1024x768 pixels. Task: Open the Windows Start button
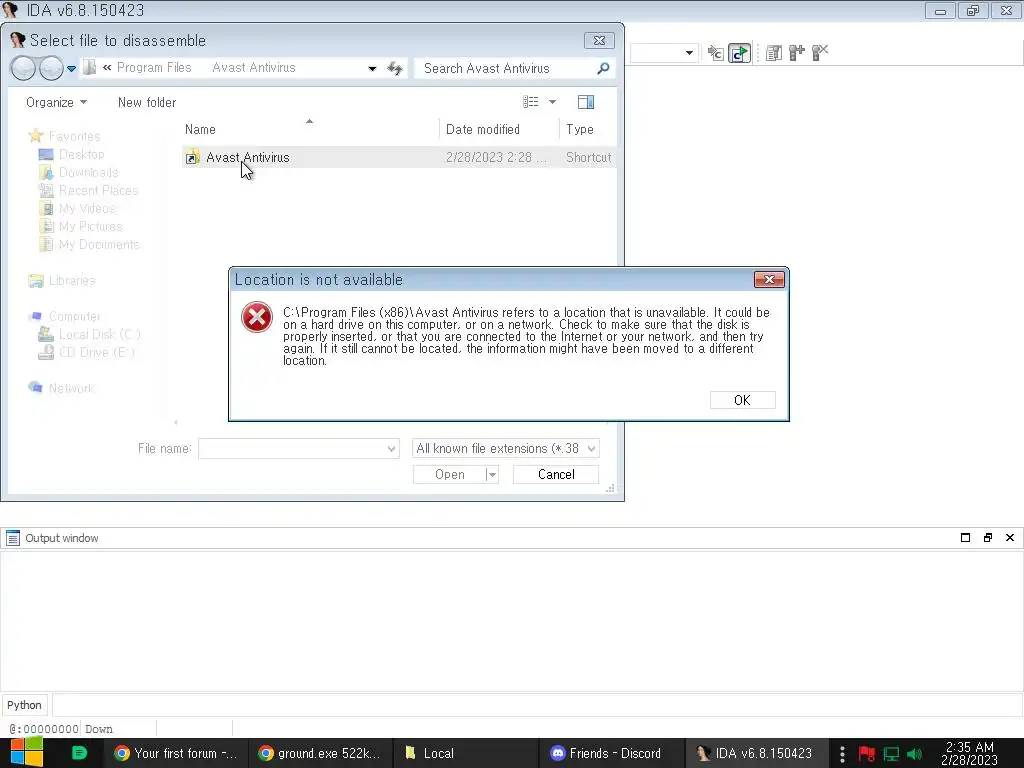(x=27, y=753)
